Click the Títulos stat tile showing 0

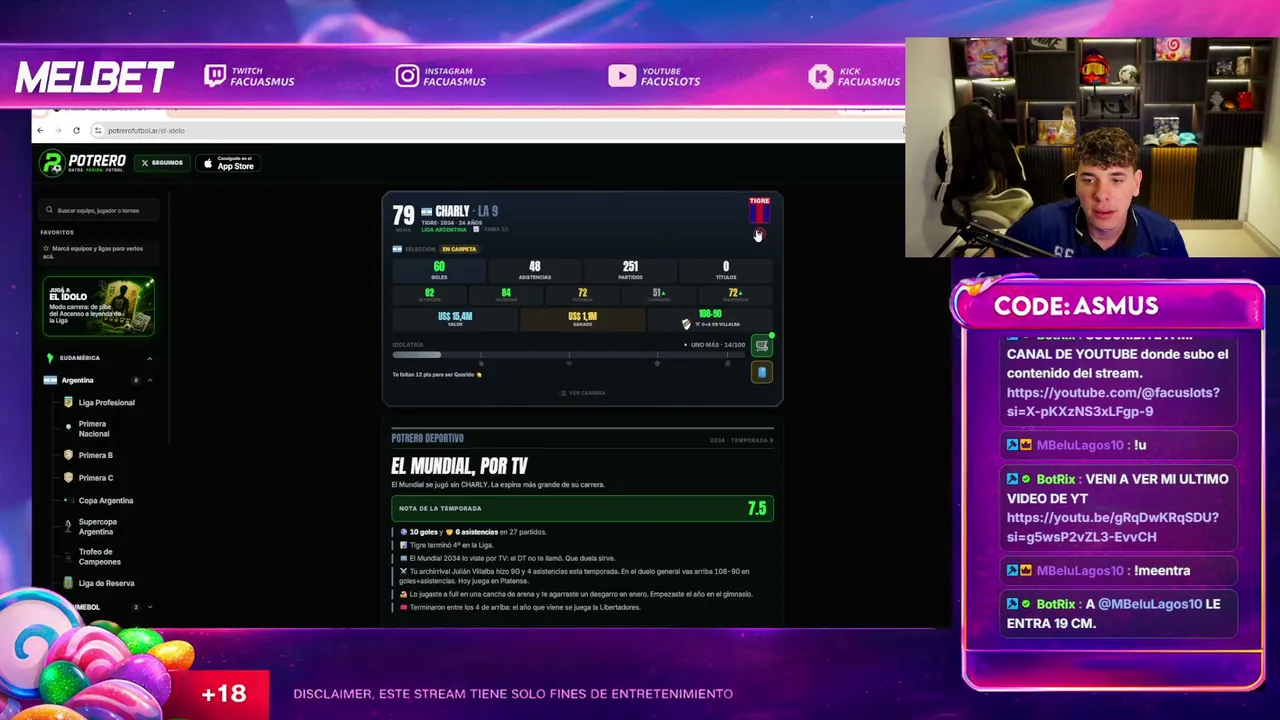click(726, 270)
